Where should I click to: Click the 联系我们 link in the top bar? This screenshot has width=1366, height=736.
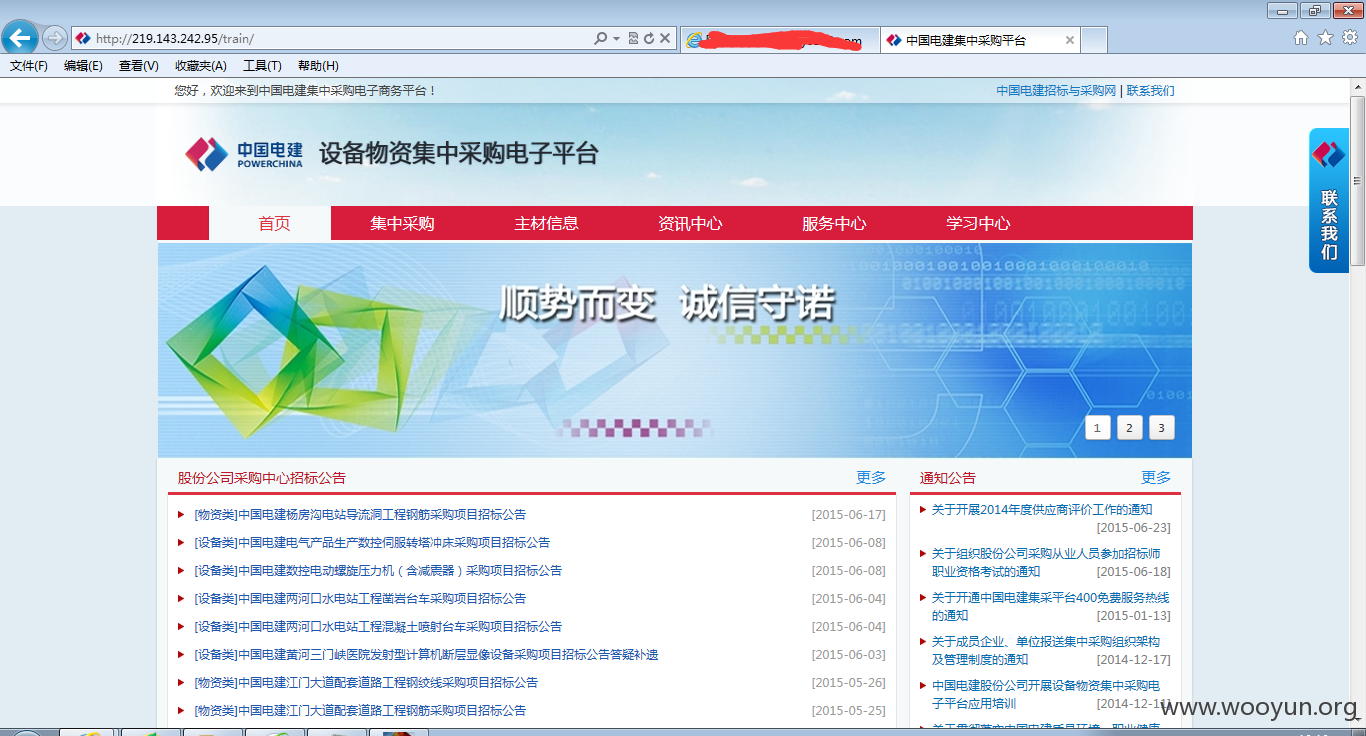coord(1151,91)
